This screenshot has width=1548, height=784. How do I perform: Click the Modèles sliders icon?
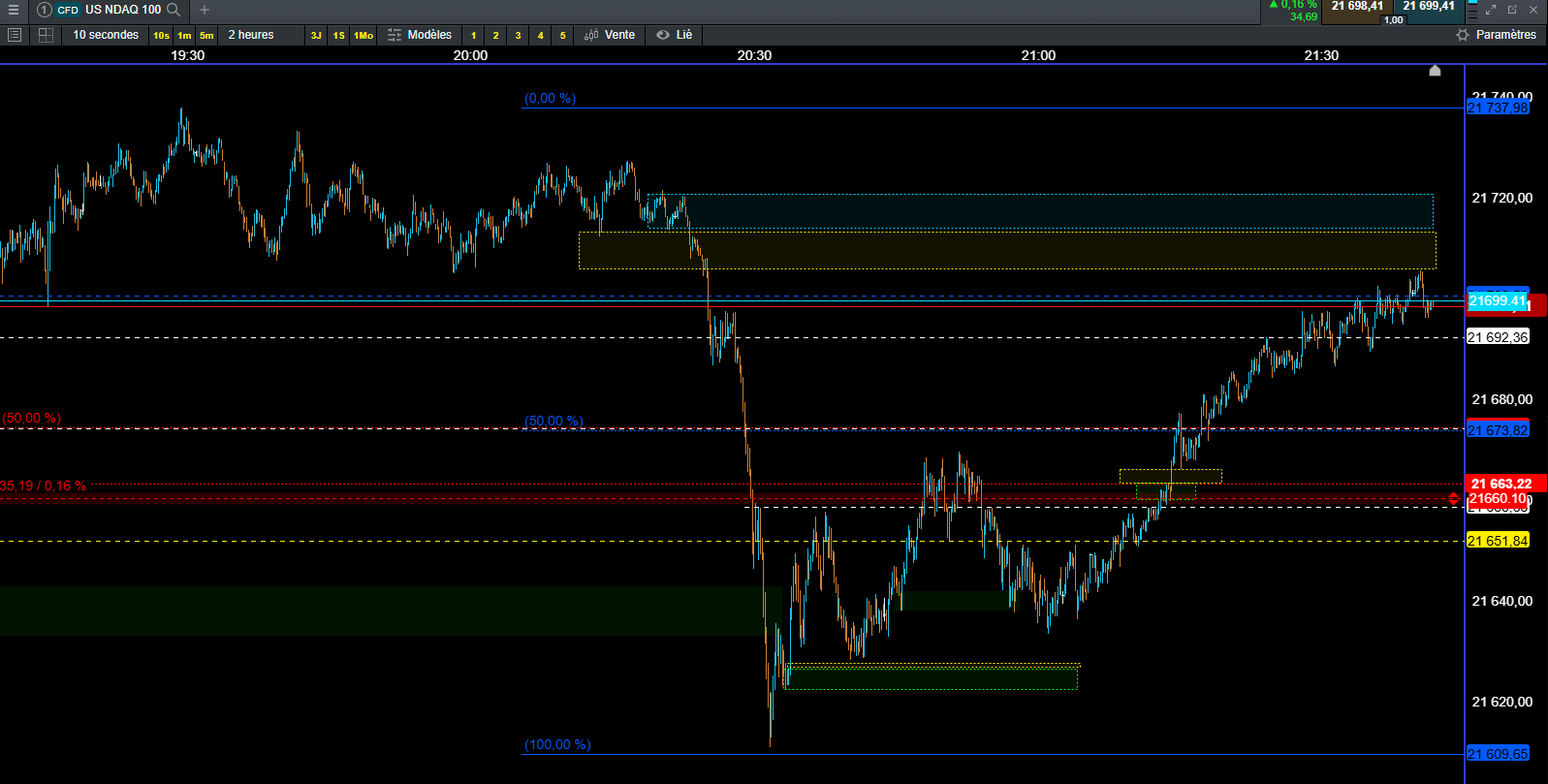395,35
